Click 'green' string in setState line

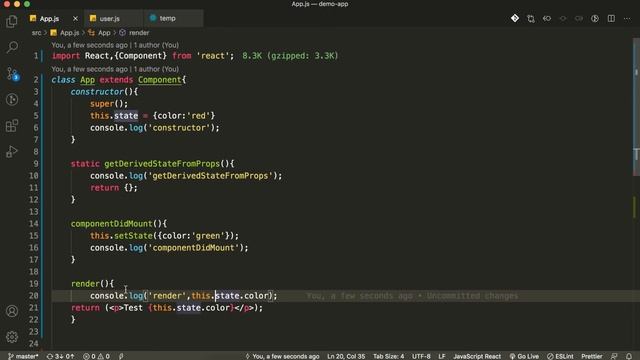tap(208, 236)
